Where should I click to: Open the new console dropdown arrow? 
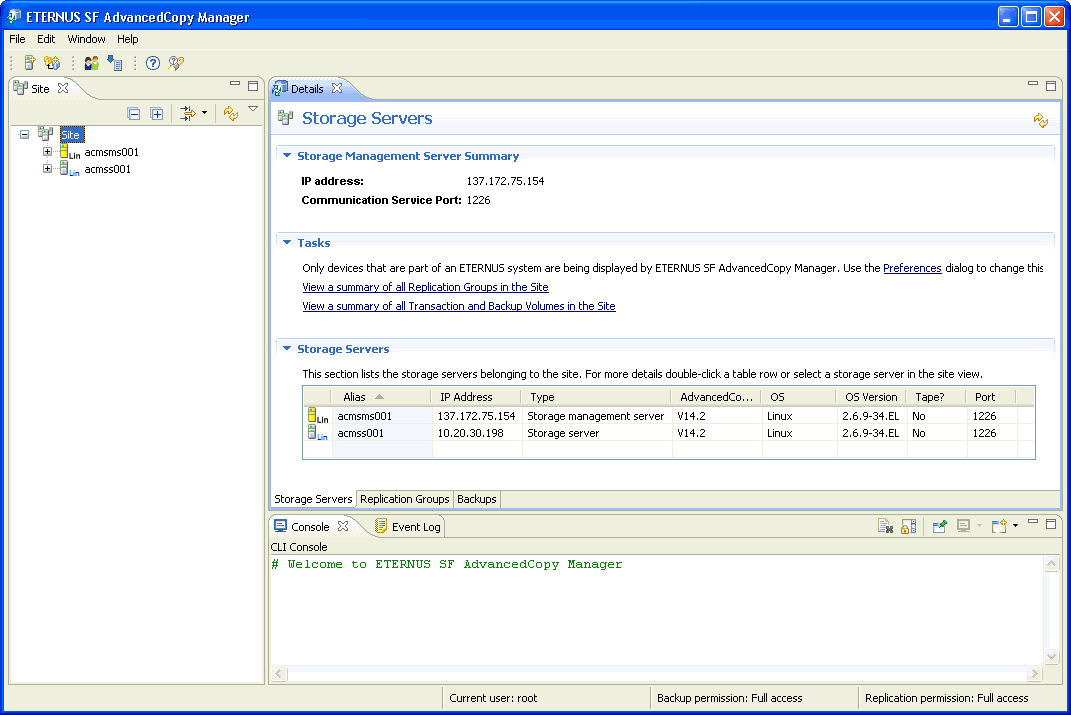1016,526
